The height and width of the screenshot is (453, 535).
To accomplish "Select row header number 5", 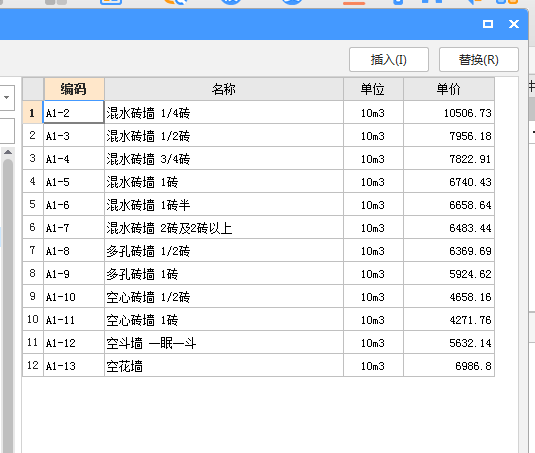I will 33,204.
